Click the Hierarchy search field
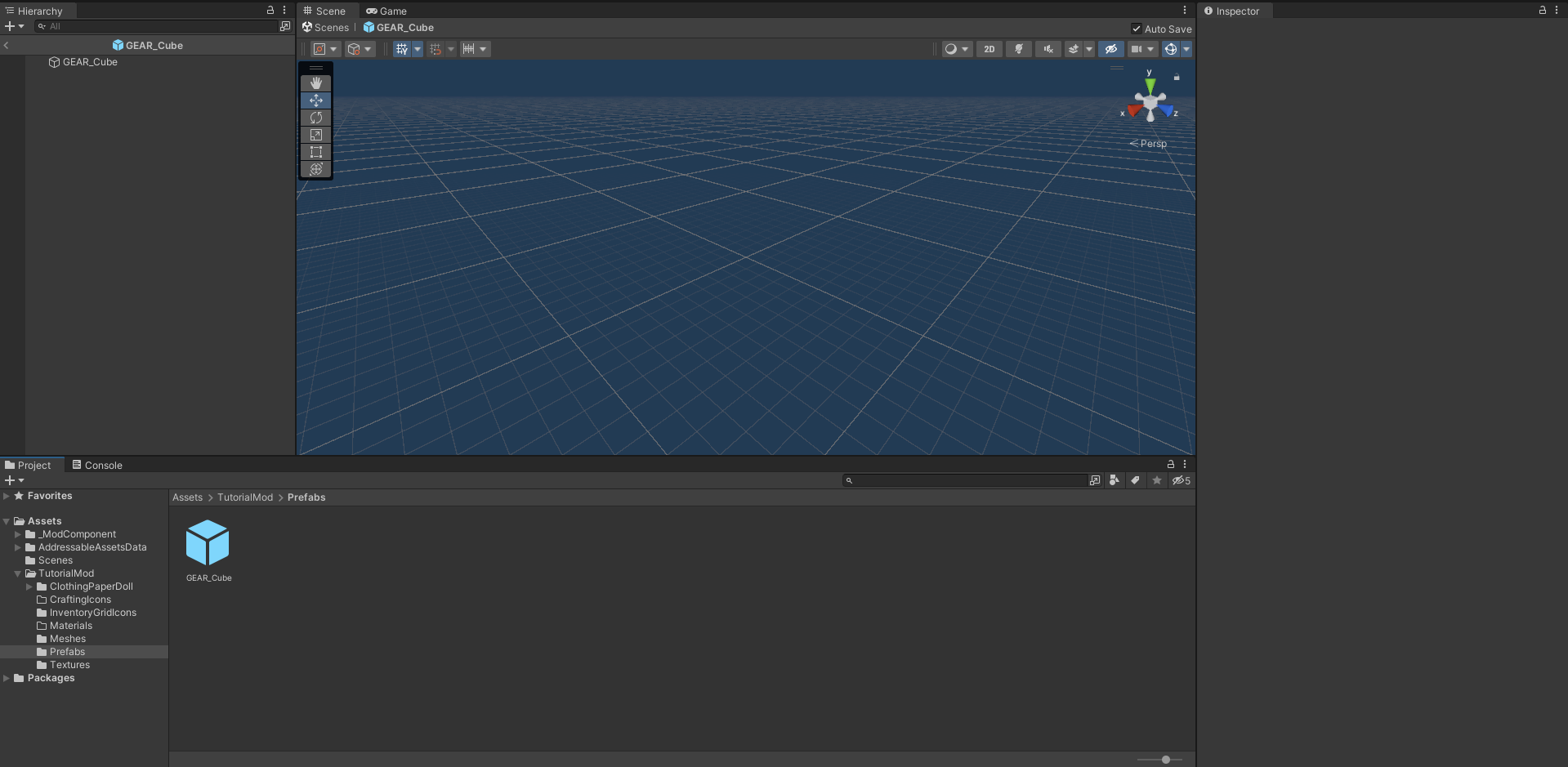Screen dimensions: 1568x767 point(156,26)
